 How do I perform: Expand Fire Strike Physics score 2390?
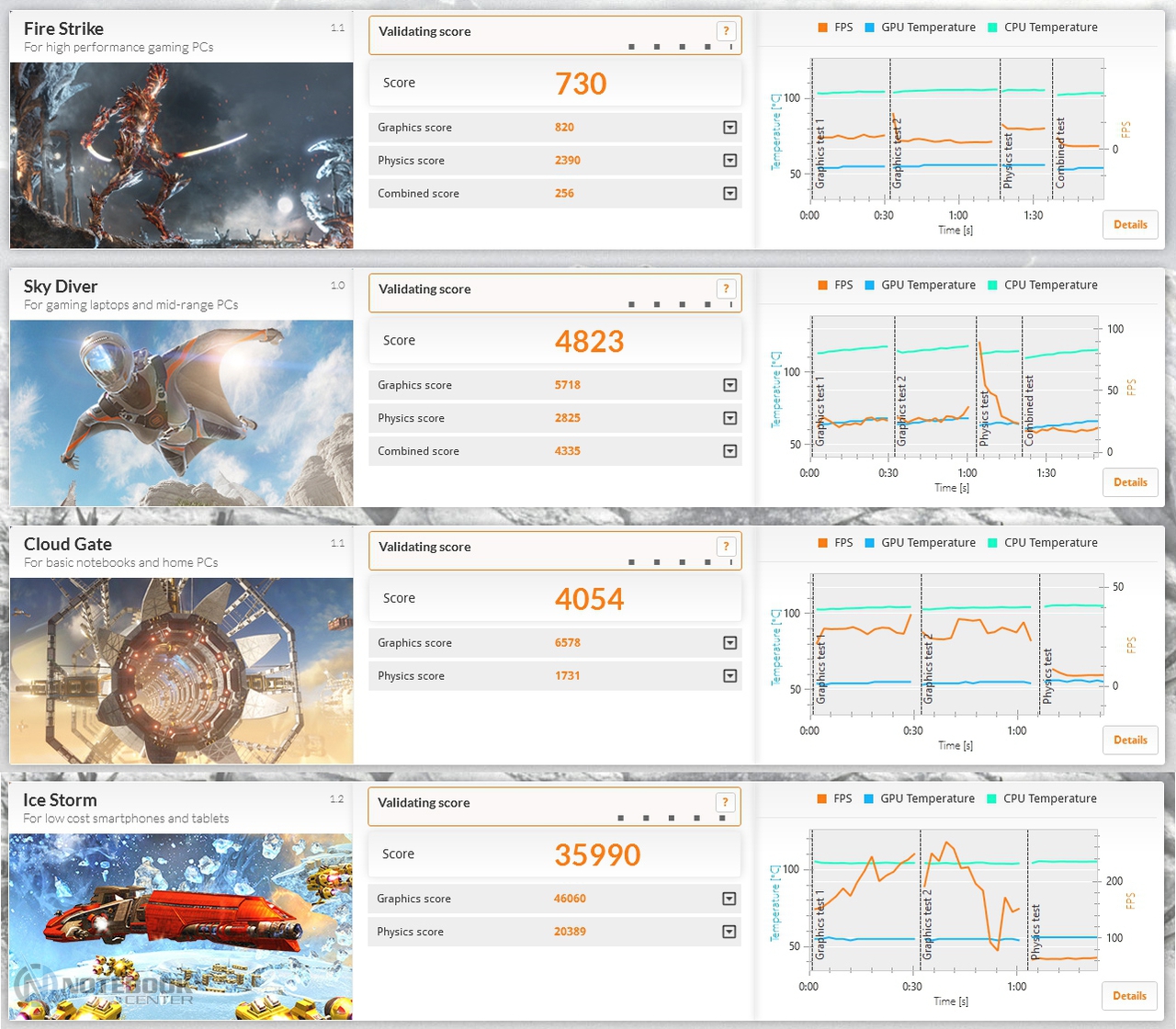coord(729,161)
